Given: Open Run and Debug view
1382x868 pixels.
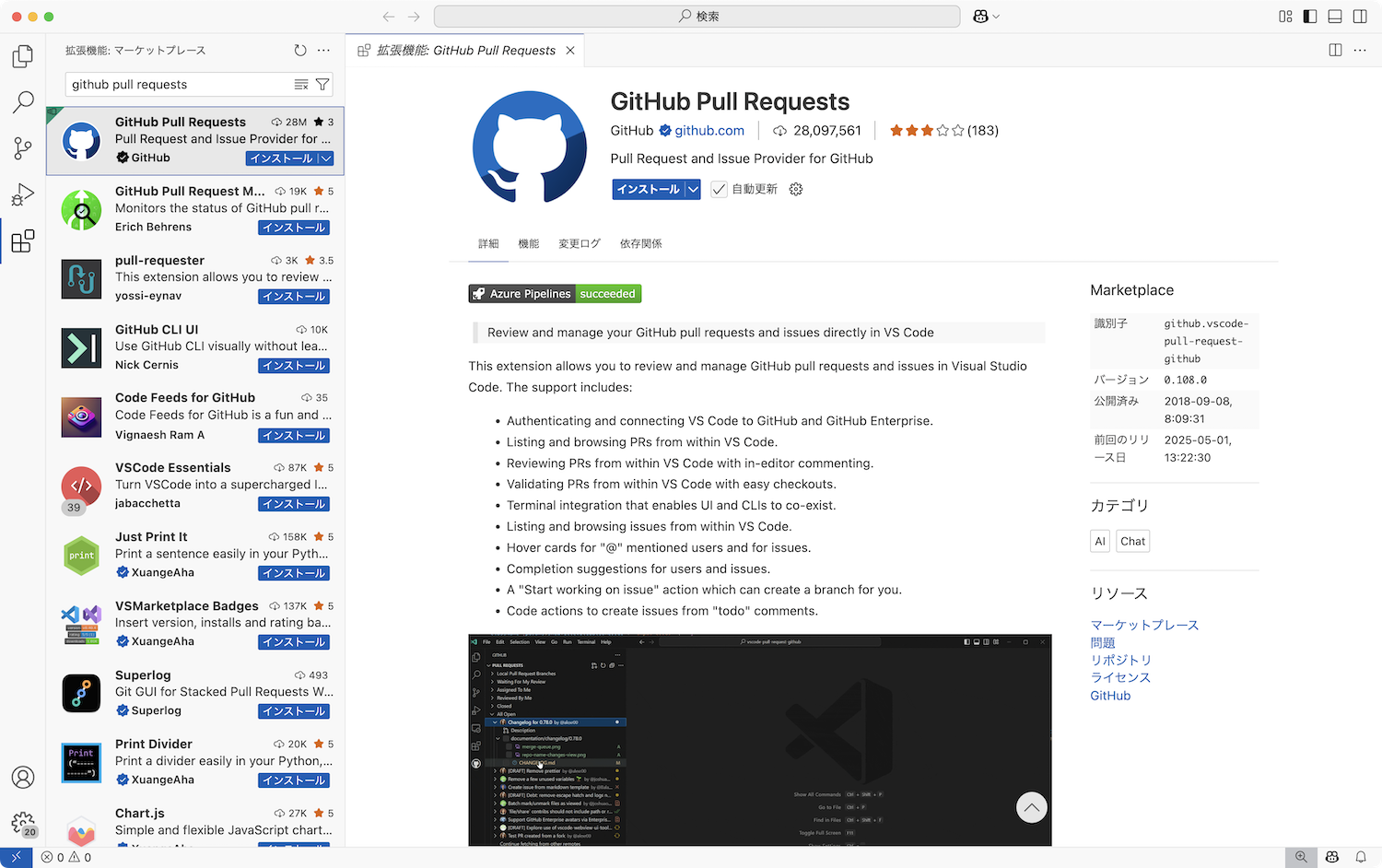Looking at the screenshot, I should pyautogui.click(x=23, y=194).
